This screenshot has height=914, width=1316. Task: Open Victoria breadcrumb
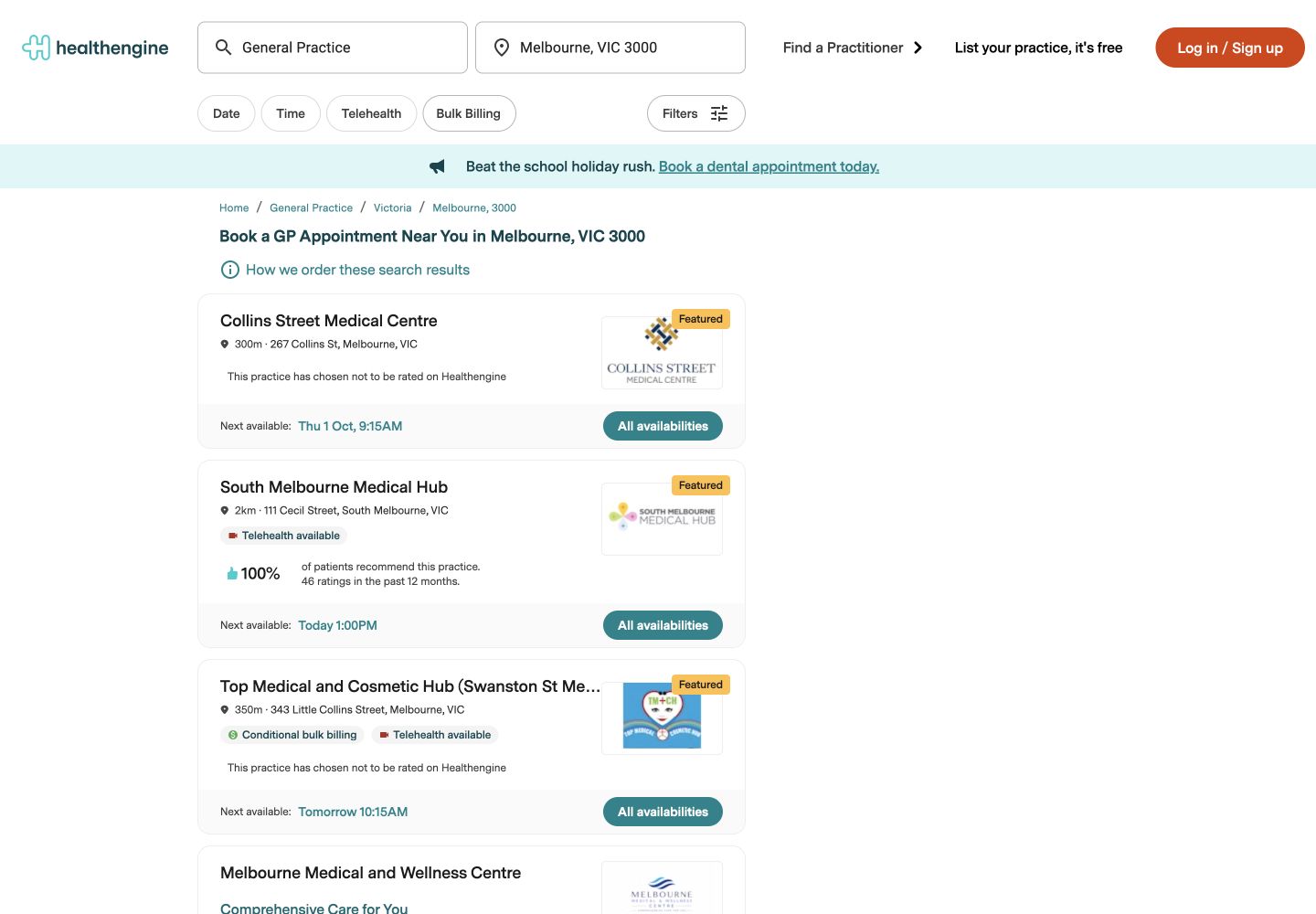pos(393,207)
